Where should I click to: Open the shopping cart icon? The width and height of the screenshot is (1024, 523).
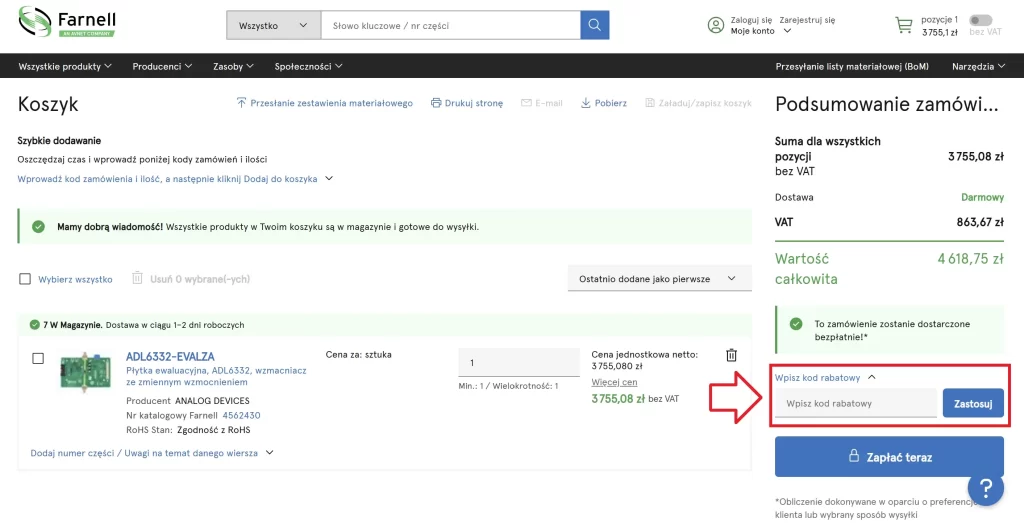click(x=904, y=25)
